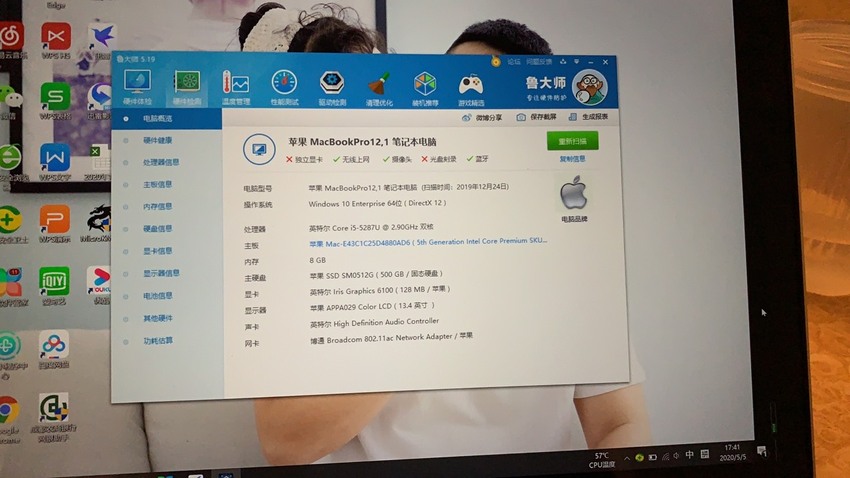
Task: Open the 论坛 forum link
Action: pos(514,62)
